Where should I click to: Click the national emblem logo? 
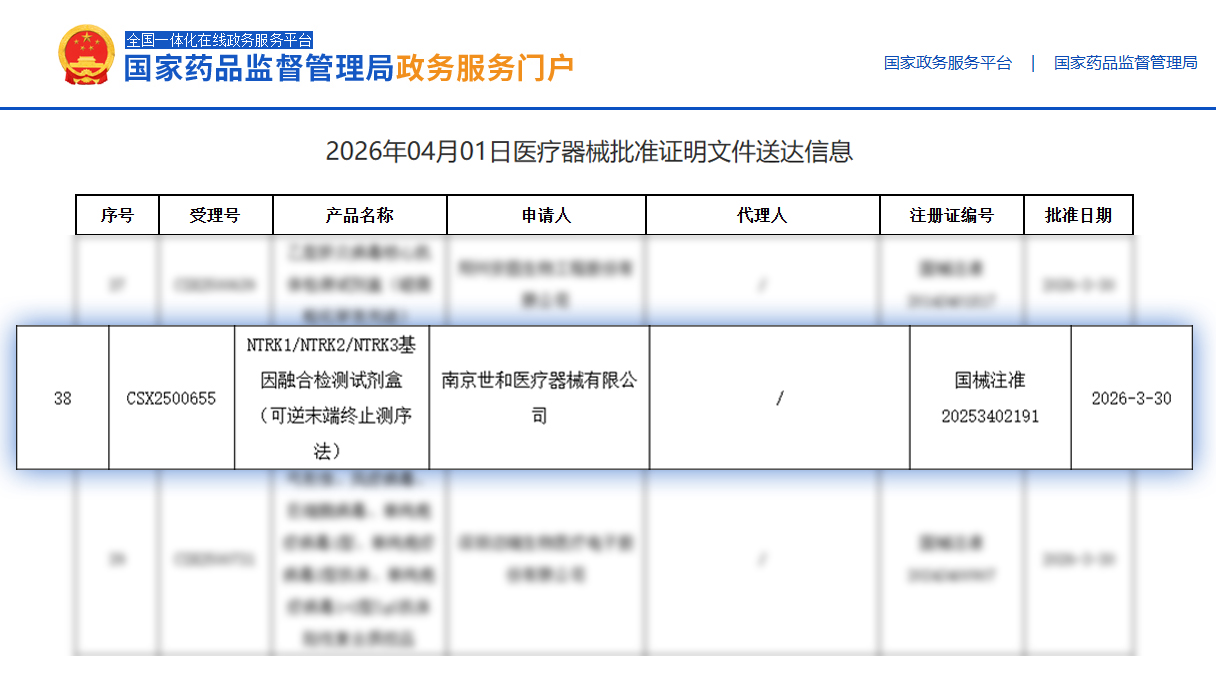(x=84, y=58)
